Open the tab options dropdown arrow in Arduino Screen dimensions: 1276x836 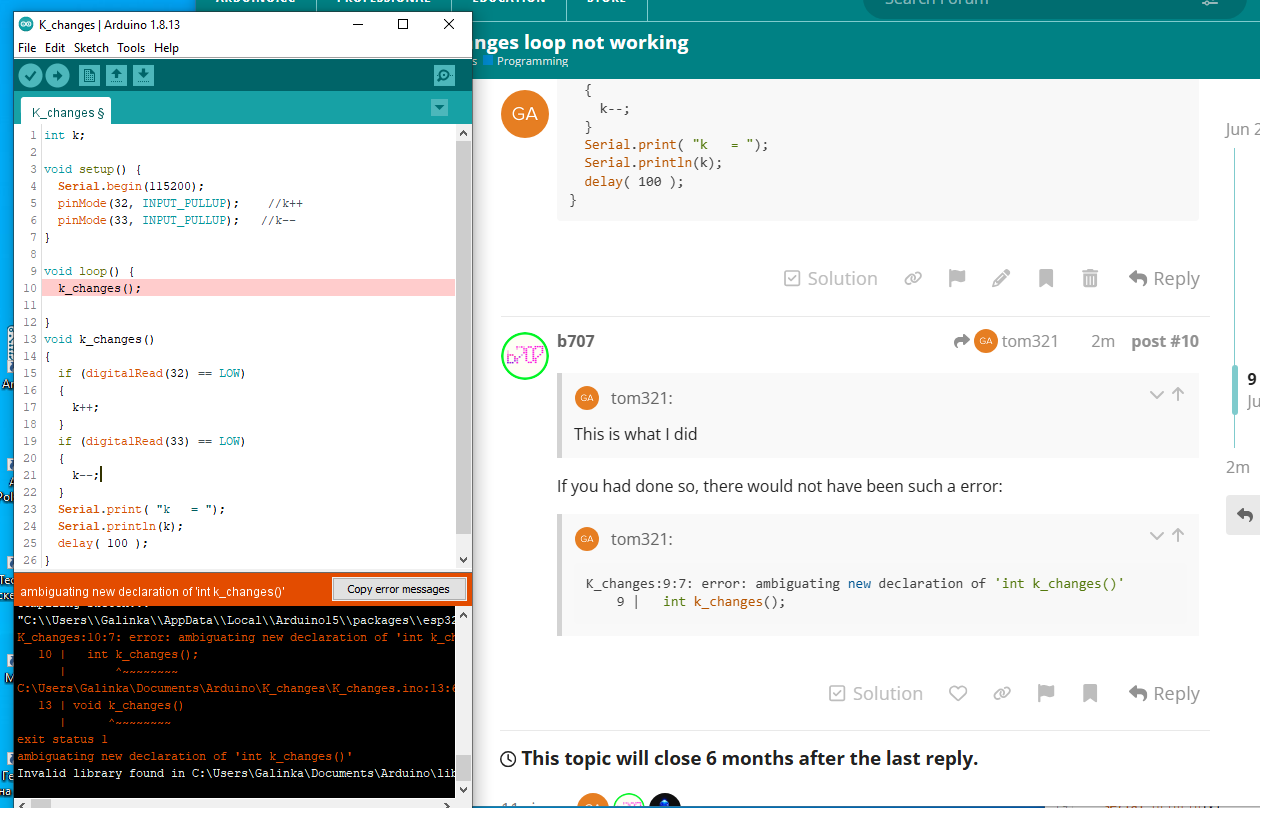438,107
